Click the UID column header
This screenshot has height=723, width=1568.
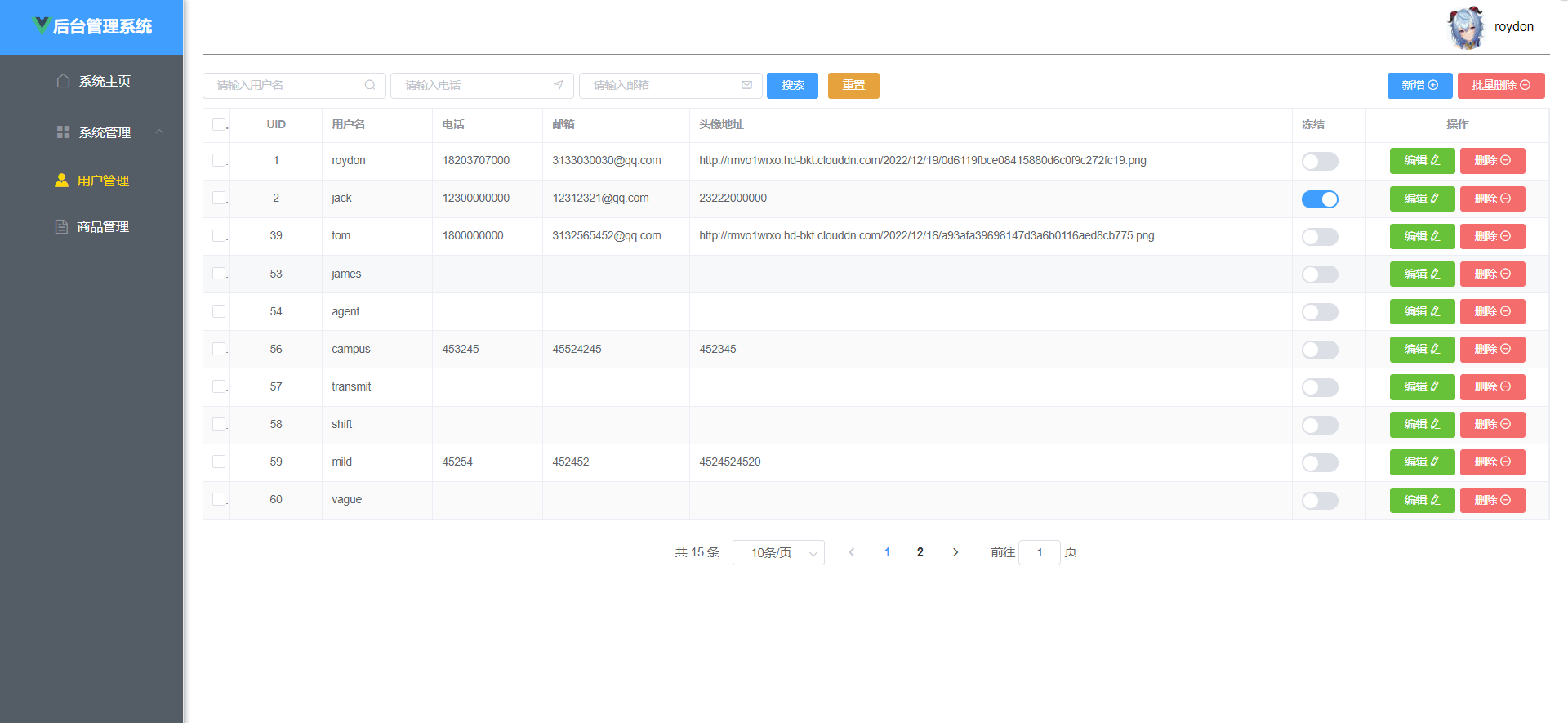point(276,124)
